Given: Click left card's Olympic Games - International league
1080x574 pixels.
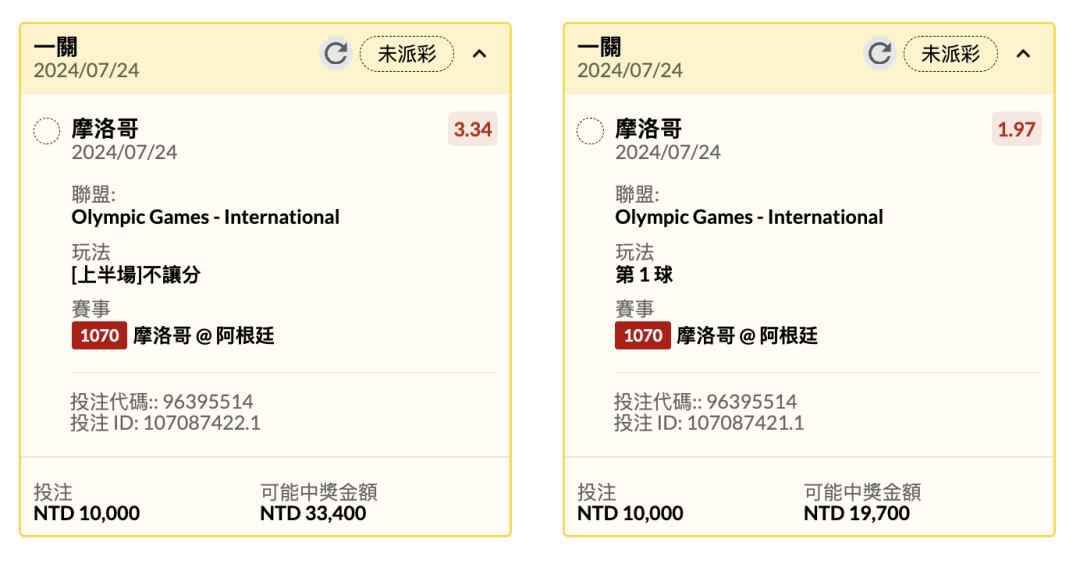Looking at the screenshot, I should tap(205, 217).
